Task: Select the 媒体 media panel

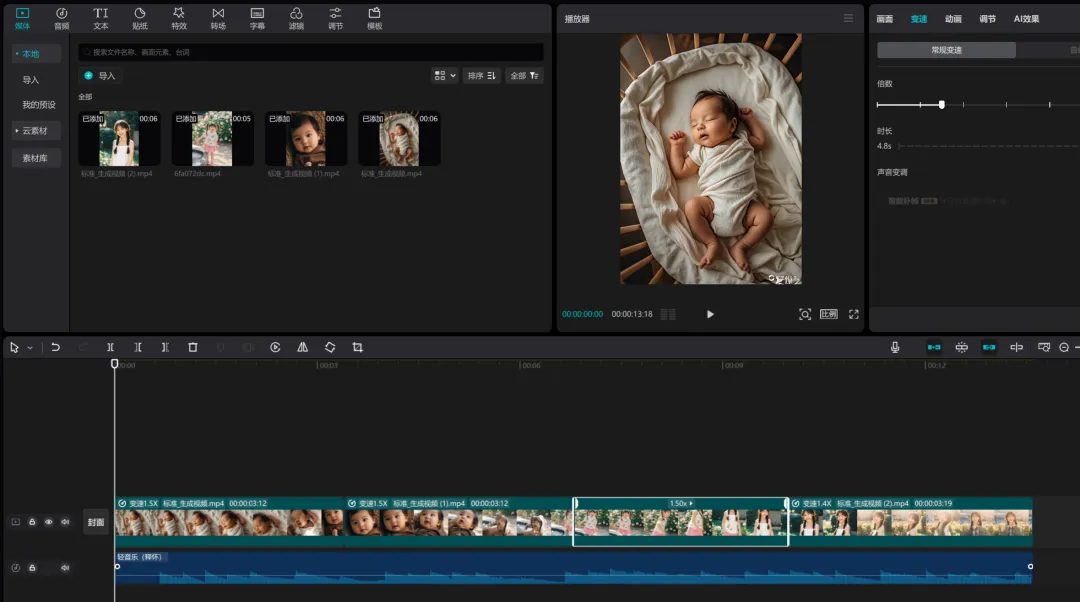Action: coord(23,19)
